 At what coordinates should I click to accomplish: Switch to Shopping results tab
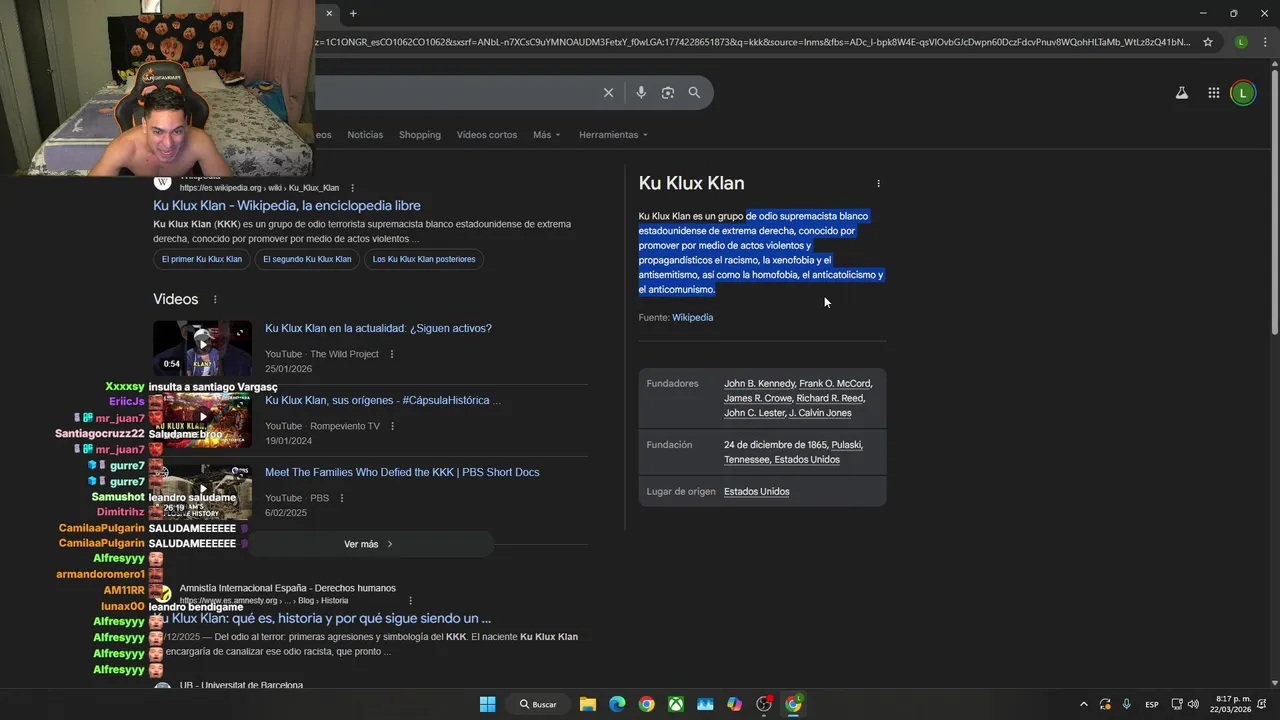point(419,135)
